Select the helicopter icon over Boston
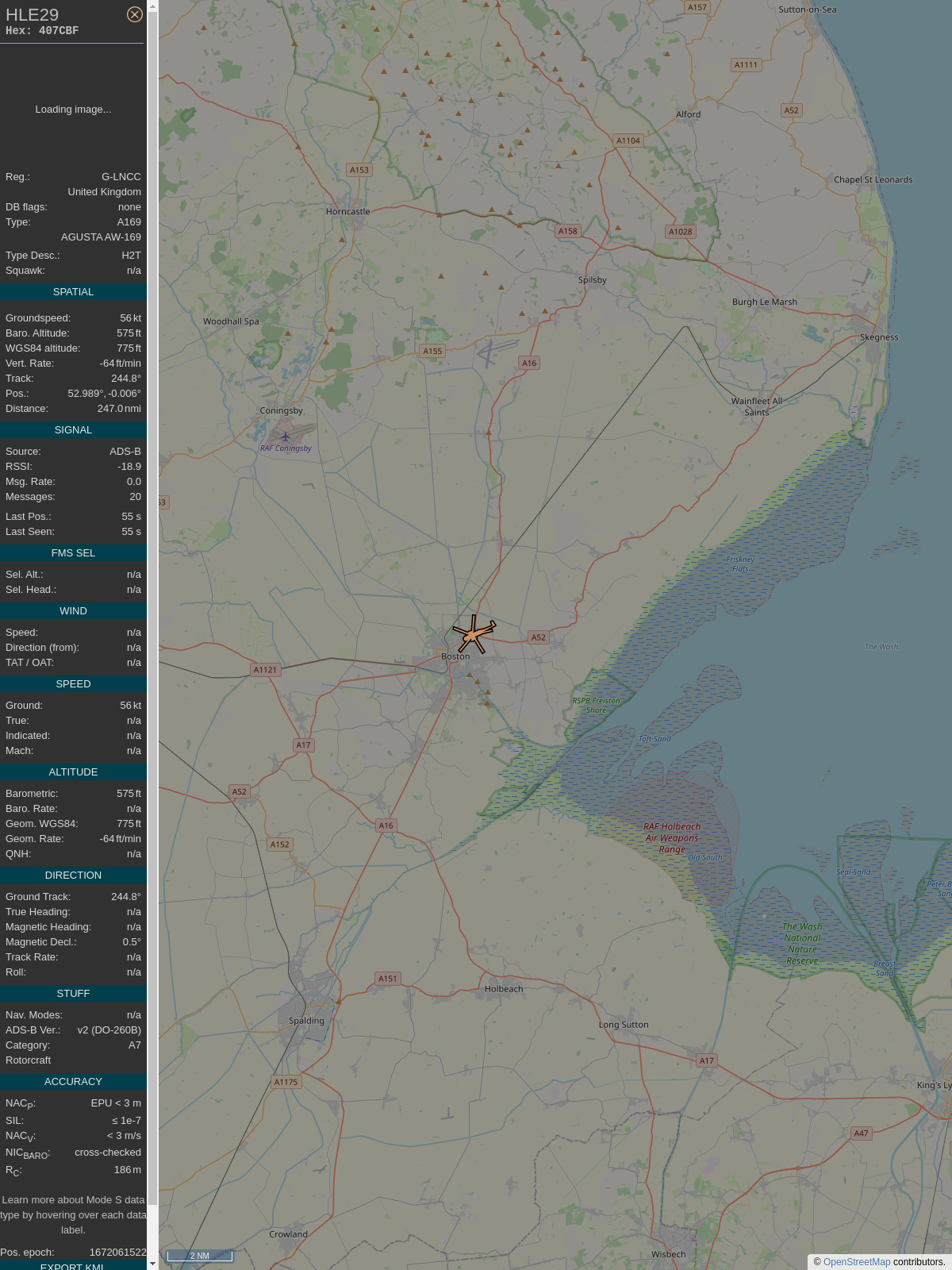 (x=474, y=634)
